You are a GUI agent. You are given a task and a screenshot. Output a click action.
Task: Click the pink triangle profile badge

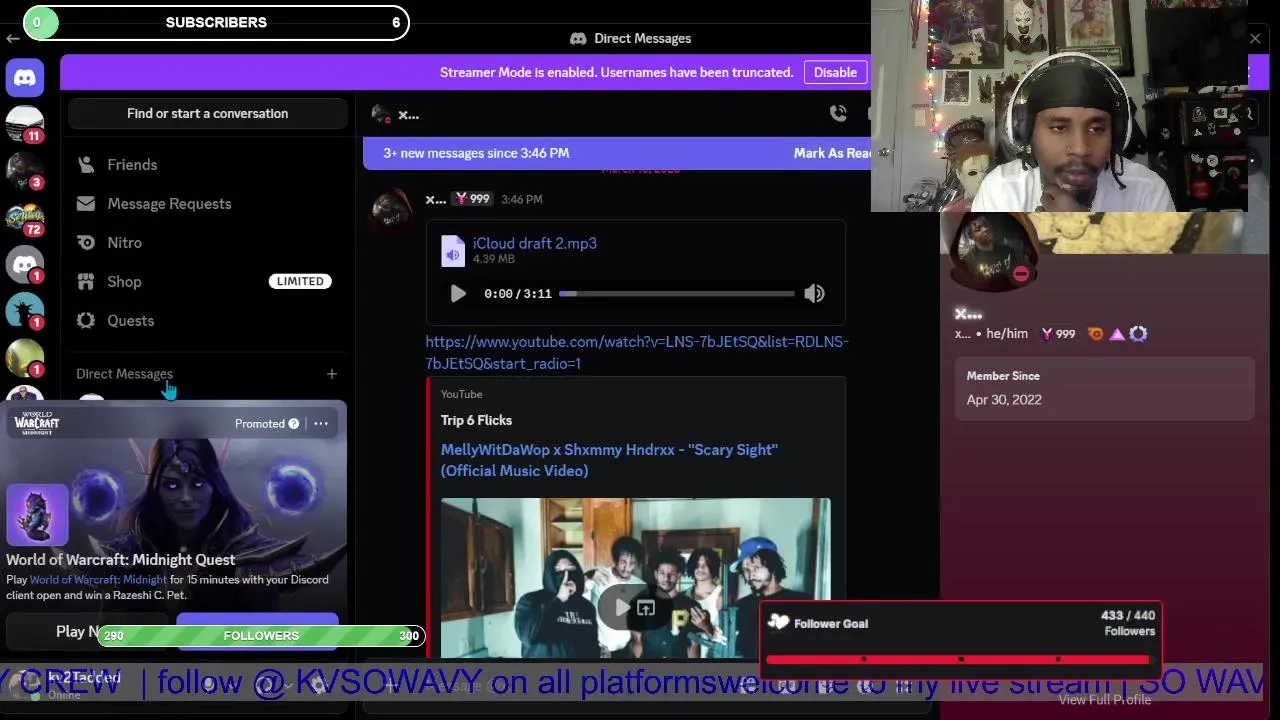pyautogui.click(x=1117, y=334)
